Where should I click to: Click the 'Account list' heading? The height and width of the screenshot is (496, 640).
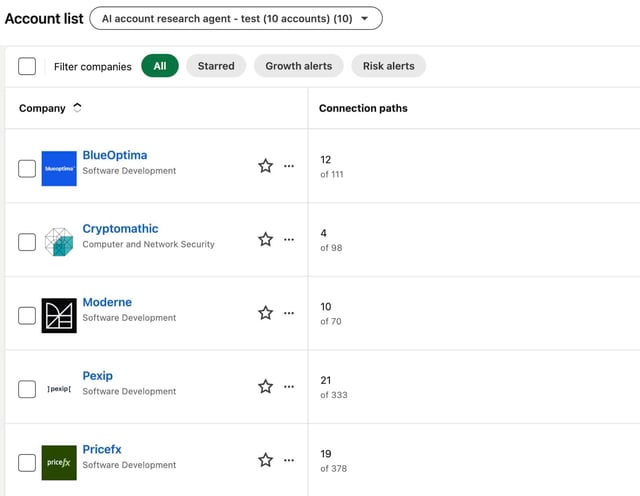click(x=44, y=18)
